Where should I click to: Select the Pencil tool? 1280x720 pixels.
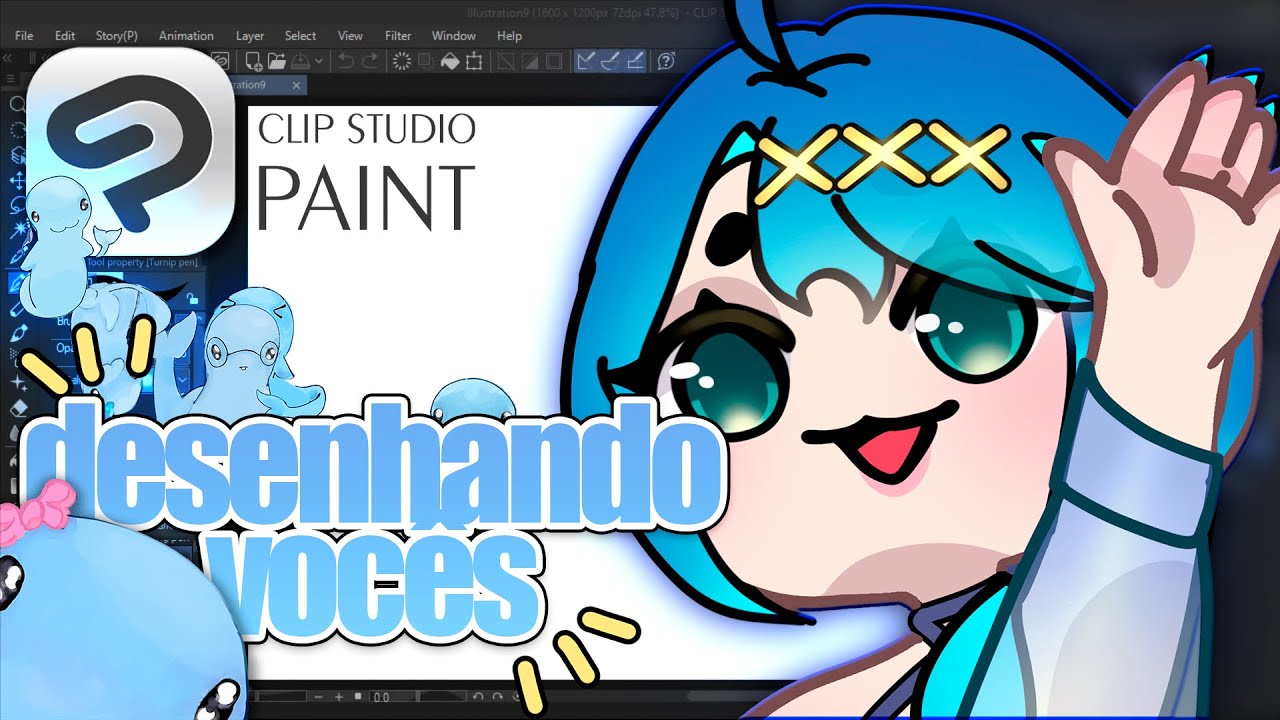[17, 309]
